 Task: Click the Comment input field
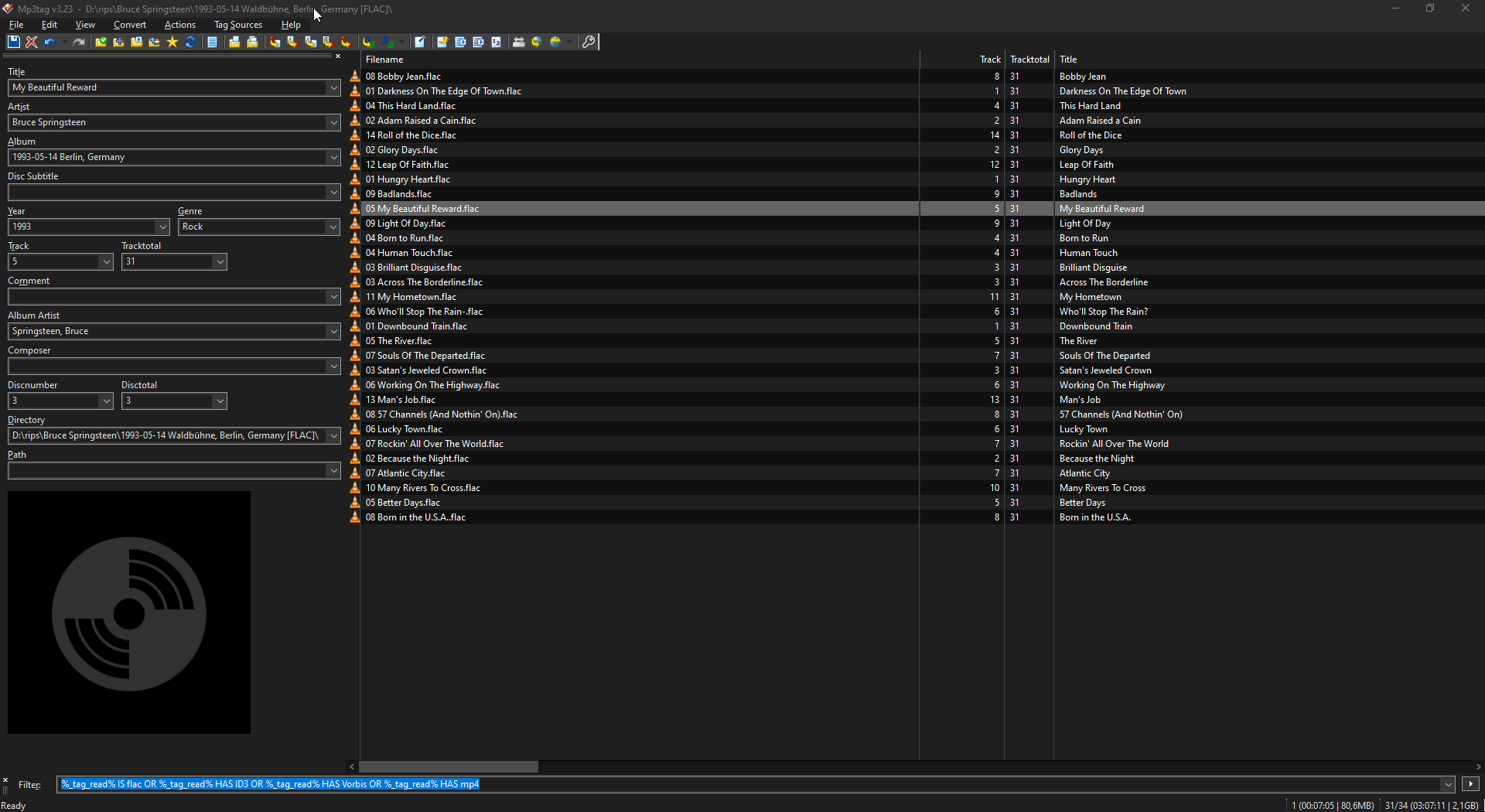point(167,297)
